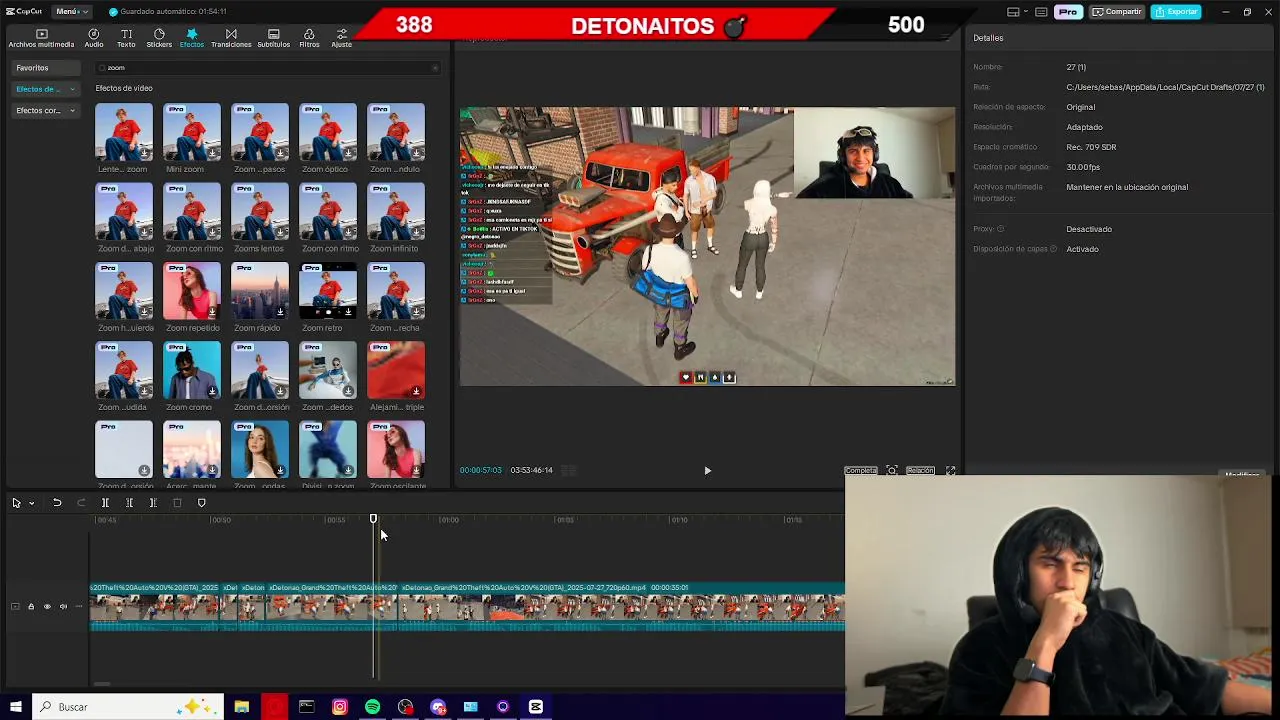Open the Menú dropdown

click(x=71, y=12)
